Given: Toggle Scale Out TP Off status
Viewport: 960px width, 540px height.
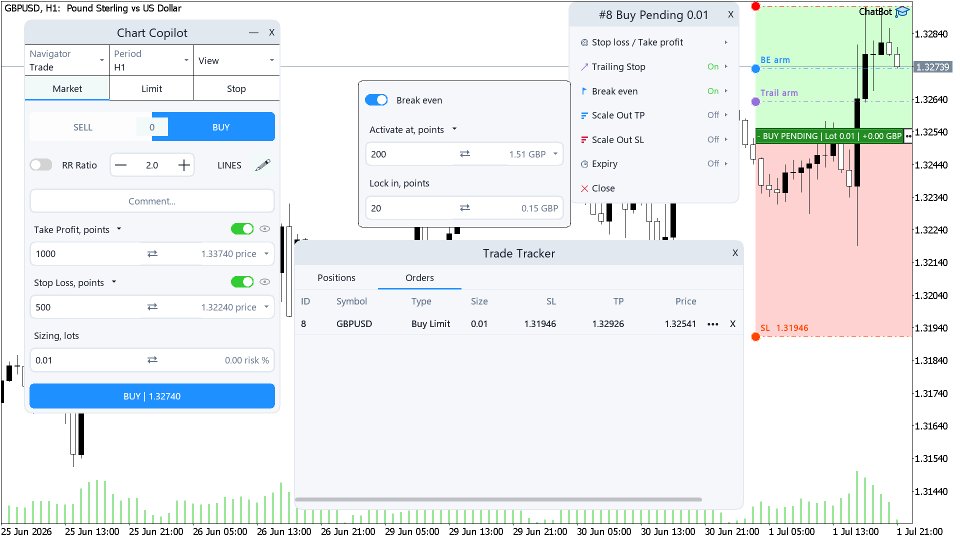Looking at the screenshot, I should click(x=713, y=115).
